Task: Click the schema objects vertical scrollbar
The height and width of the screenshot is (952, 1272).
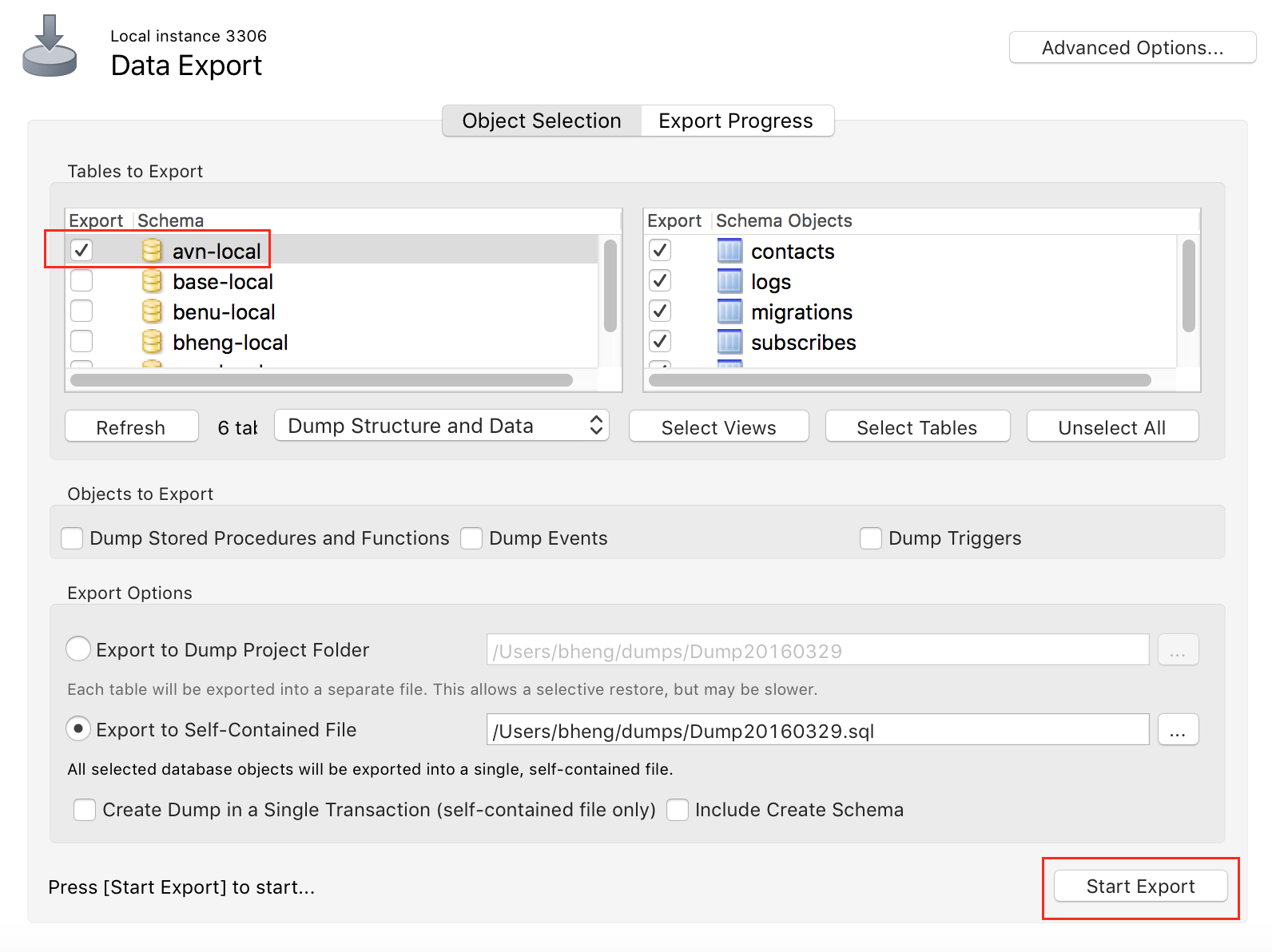Action: [x=1189, y=285]
